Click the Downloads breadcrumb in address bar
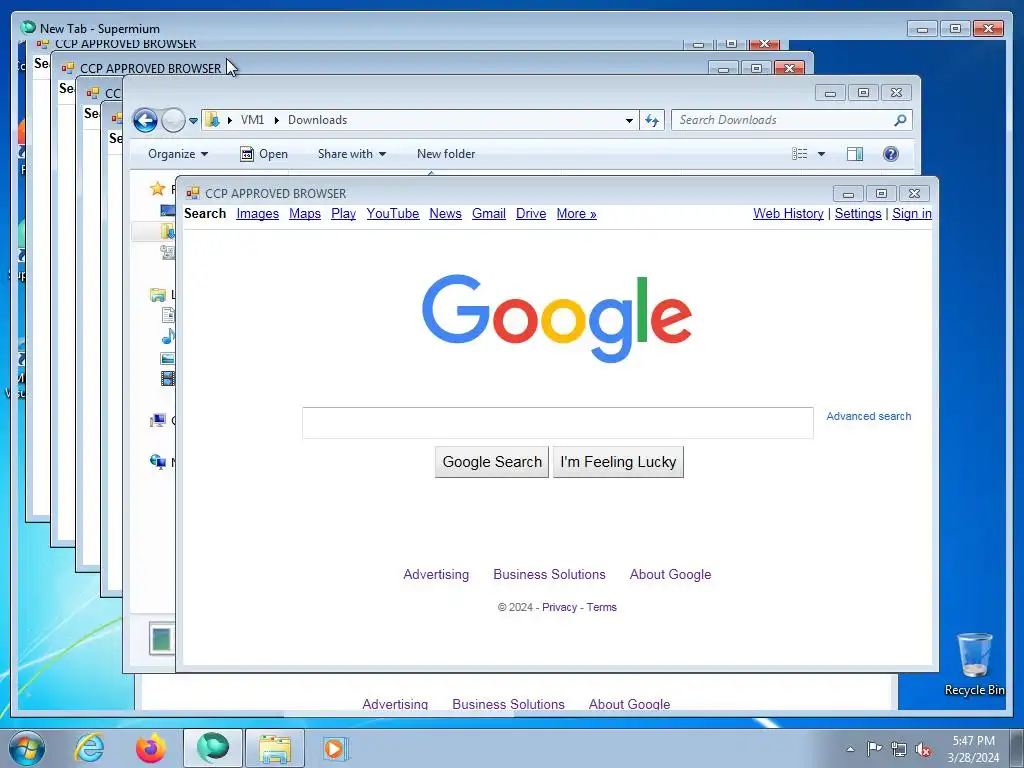This screenshot has width=1024, height=768. coord(317,120)
